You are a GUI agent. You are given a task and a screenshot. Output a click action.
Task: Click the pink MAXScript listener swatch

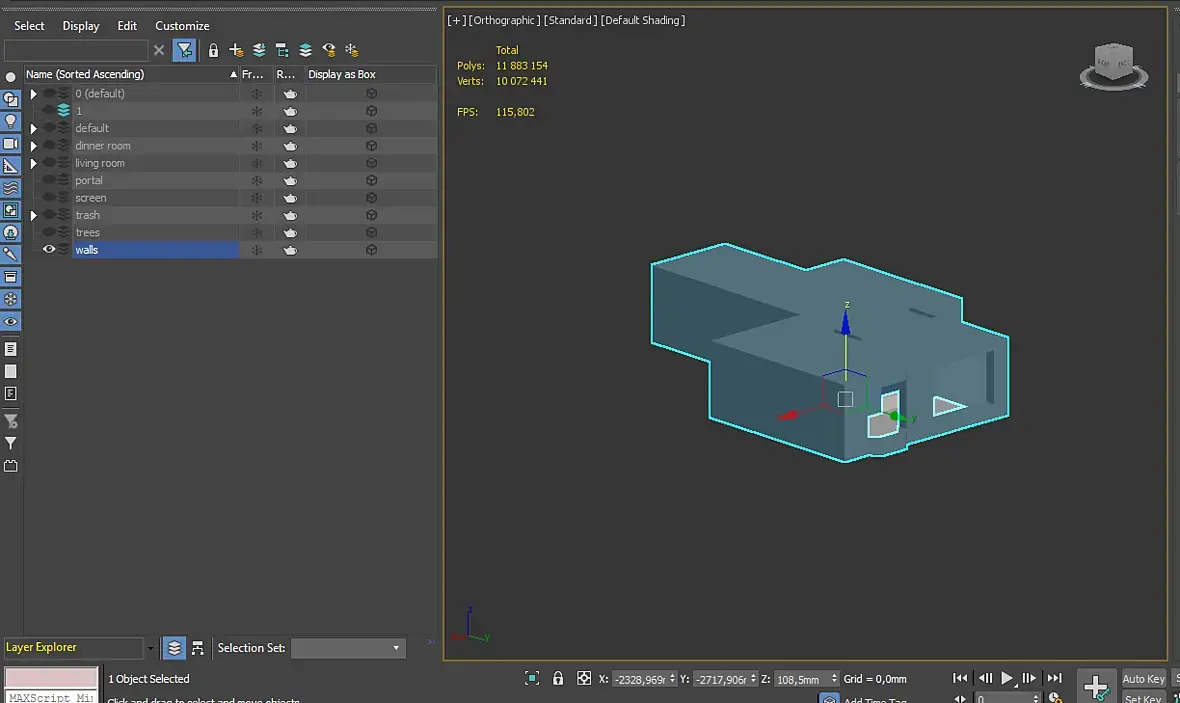(x=51, y=677)
